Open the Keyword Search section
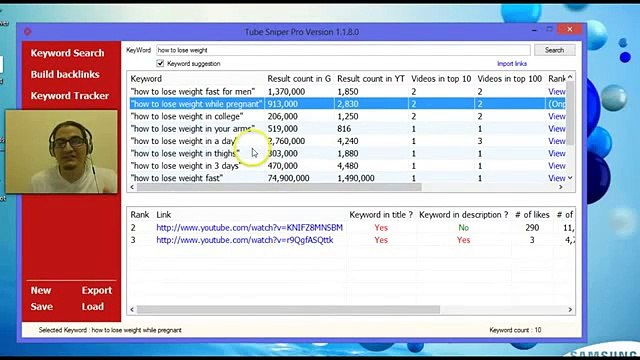The height and width of the screenshot is (360, 640). 67,53
